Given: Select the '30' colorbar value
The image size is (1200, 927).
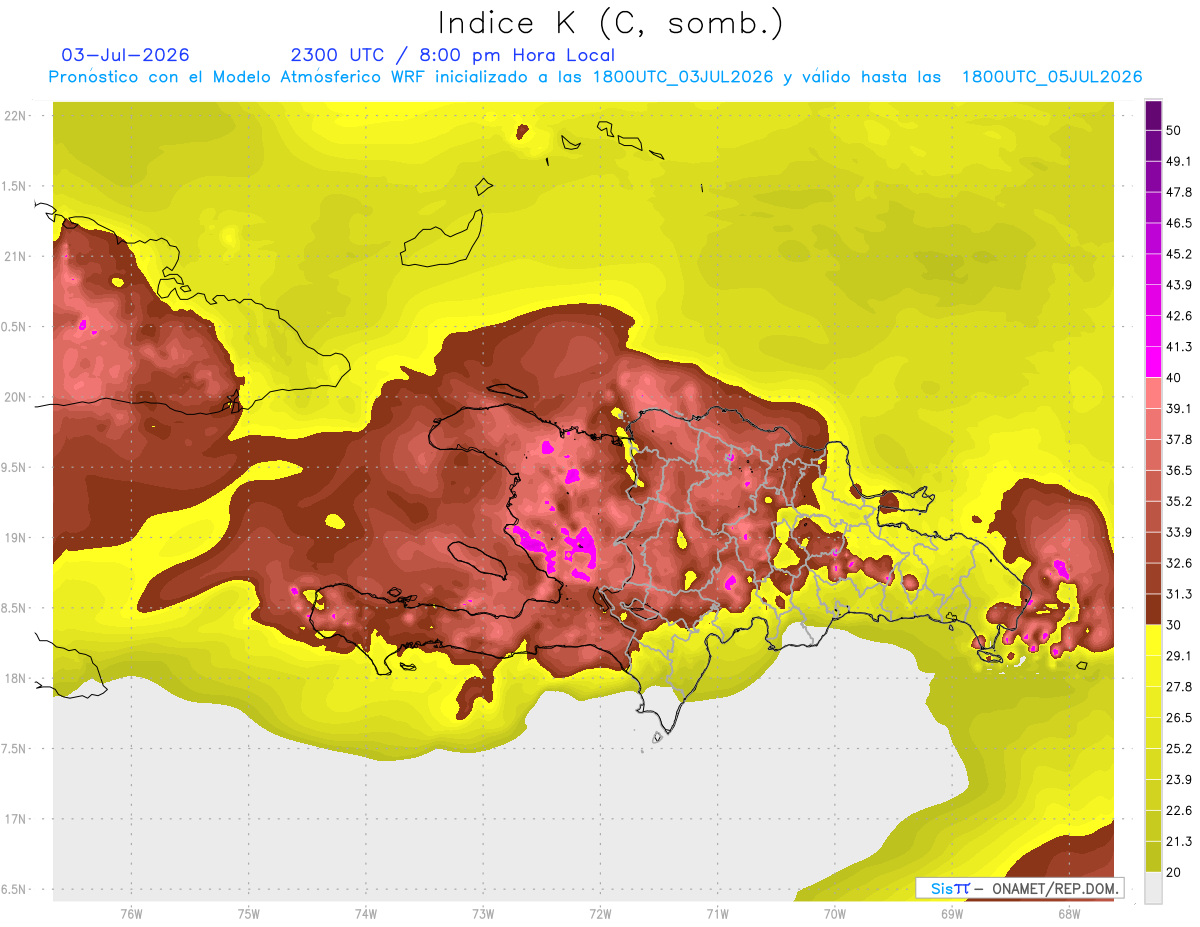Looking at the screenshot, I should click(1176, 625).
